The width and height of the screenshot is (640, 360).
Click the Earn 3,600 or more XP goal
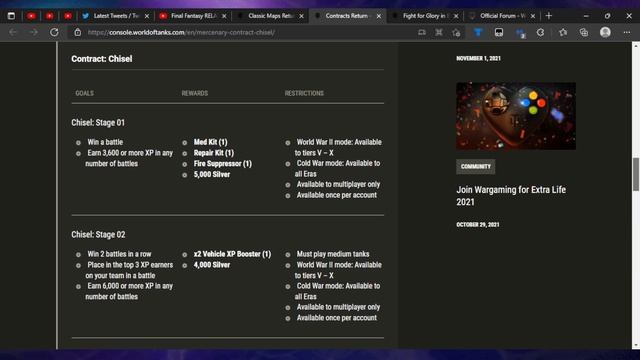pyautogui.click(x=129, y=158)
